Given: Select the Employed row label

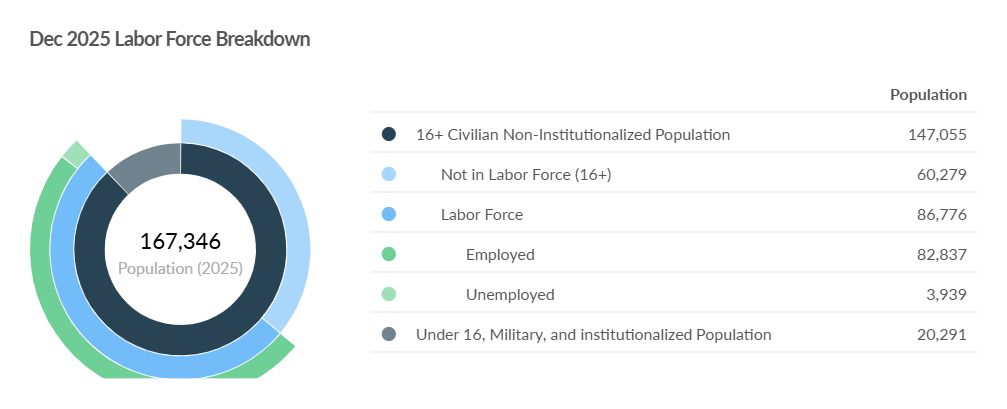Looking at the screenshot, I should coord(500,254).
